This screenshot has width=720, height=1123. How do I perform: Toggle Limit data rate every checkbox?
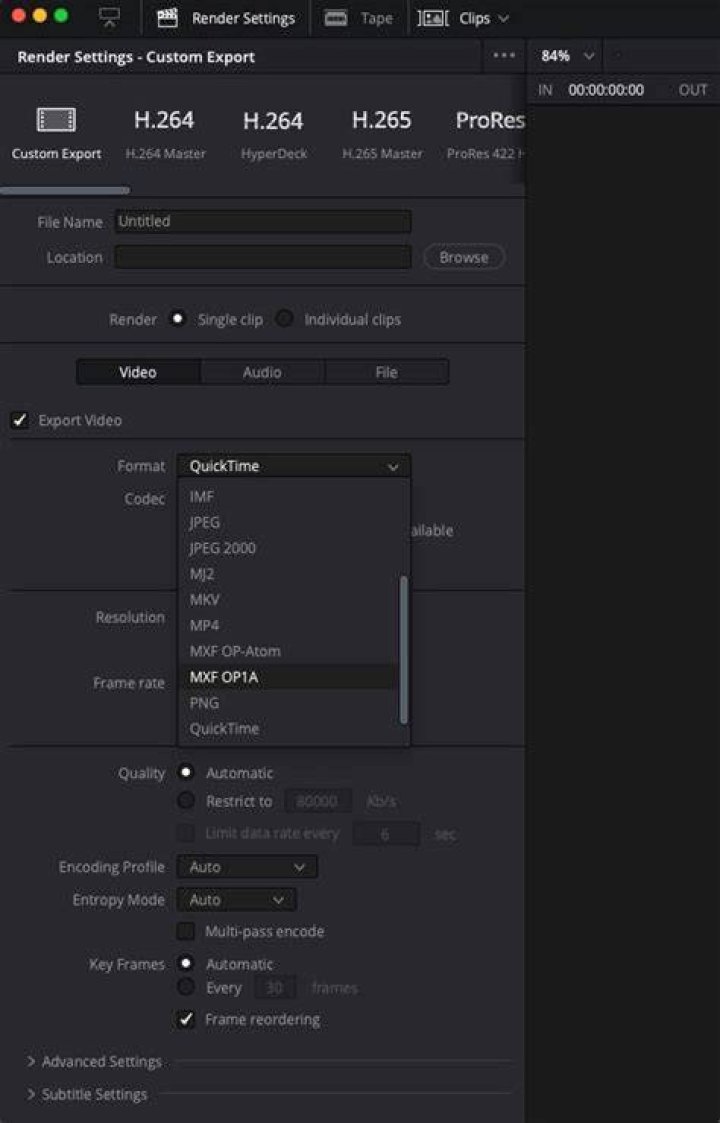186,833
